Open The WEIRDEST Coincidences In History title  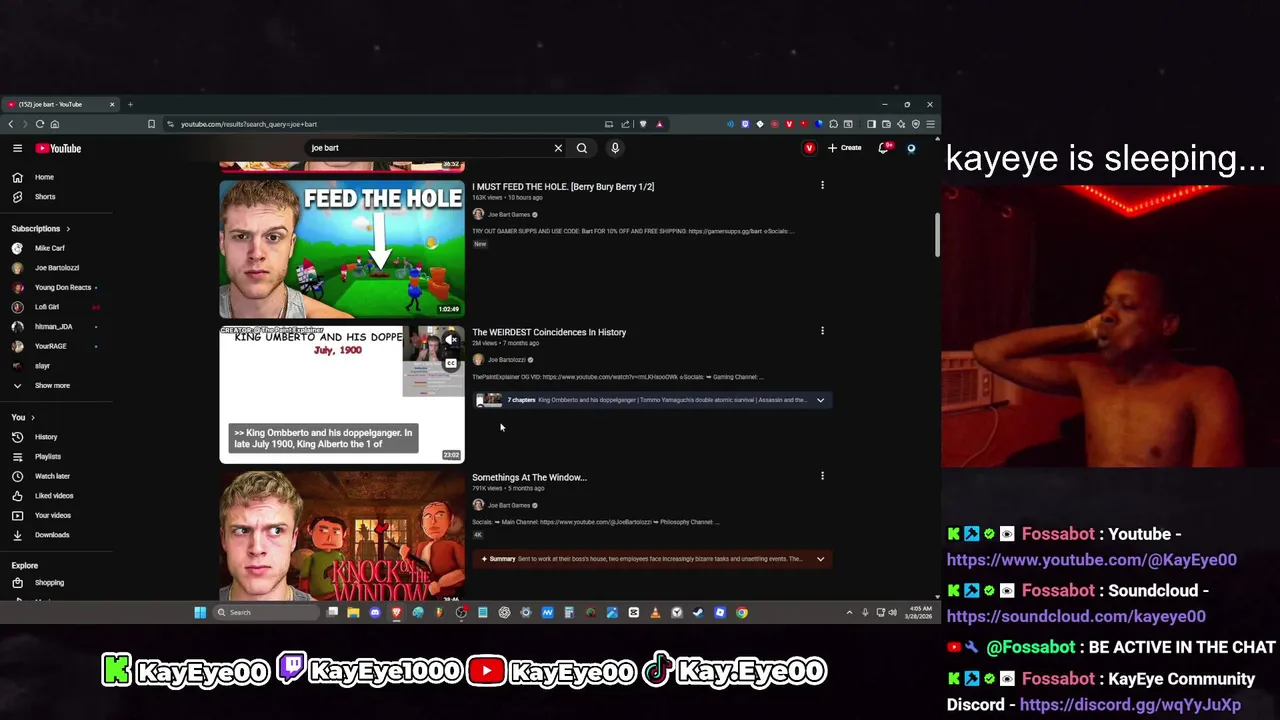click(x=549, y=332)
